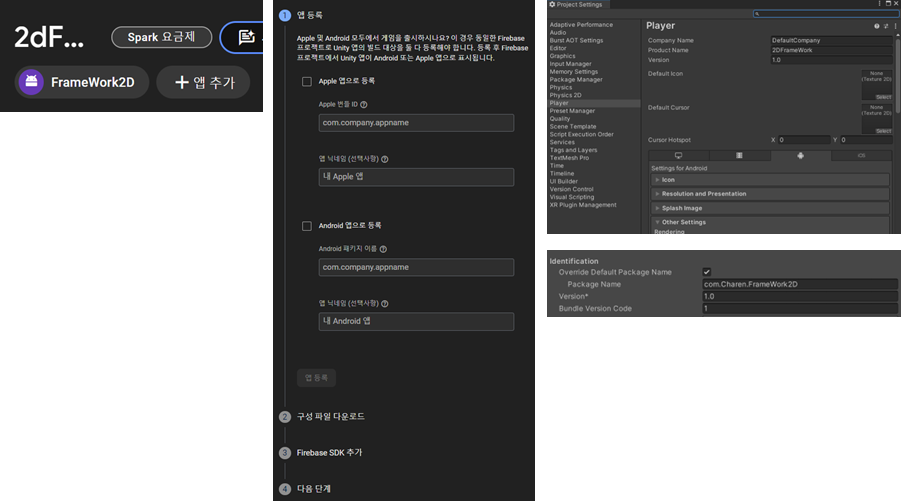Image resolution: width=901 pixels, height=501 pixels.
Task: Open help icon next to Apple 번들 ID
Action: point(364,105)
